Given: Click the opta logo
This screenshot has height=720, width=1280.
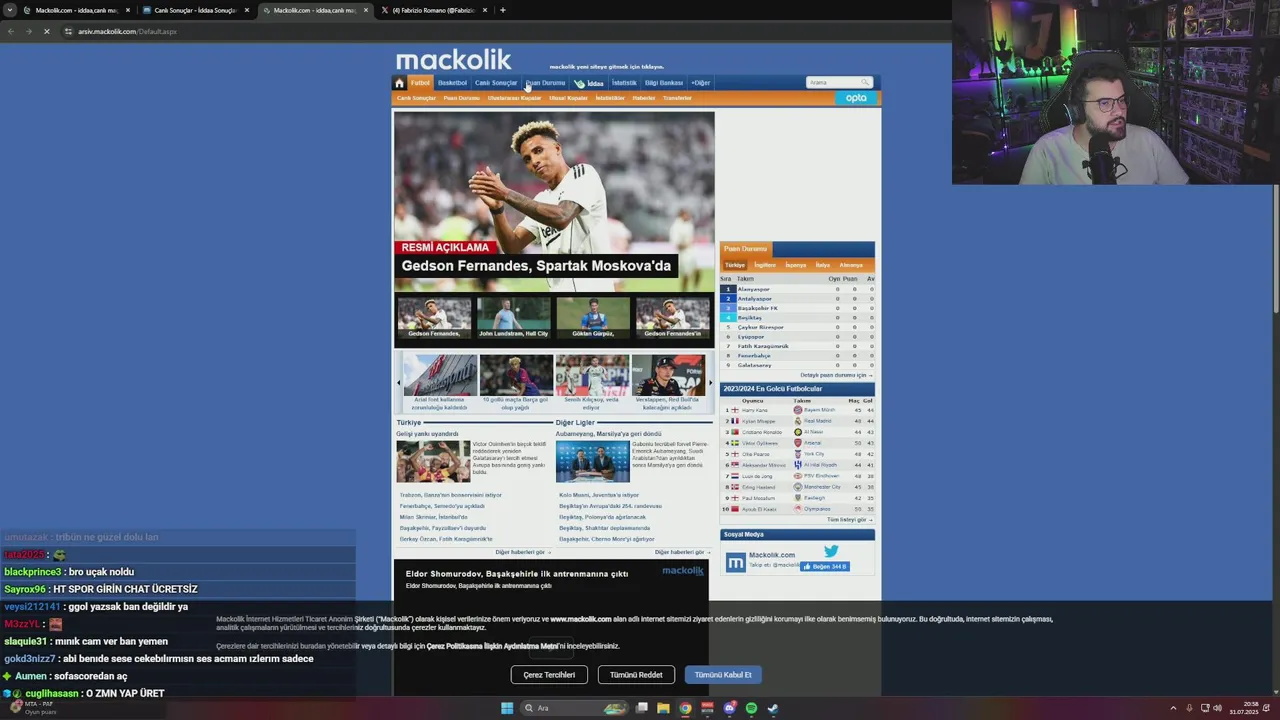Looking at the screenshot, I should tap(856, 98).
